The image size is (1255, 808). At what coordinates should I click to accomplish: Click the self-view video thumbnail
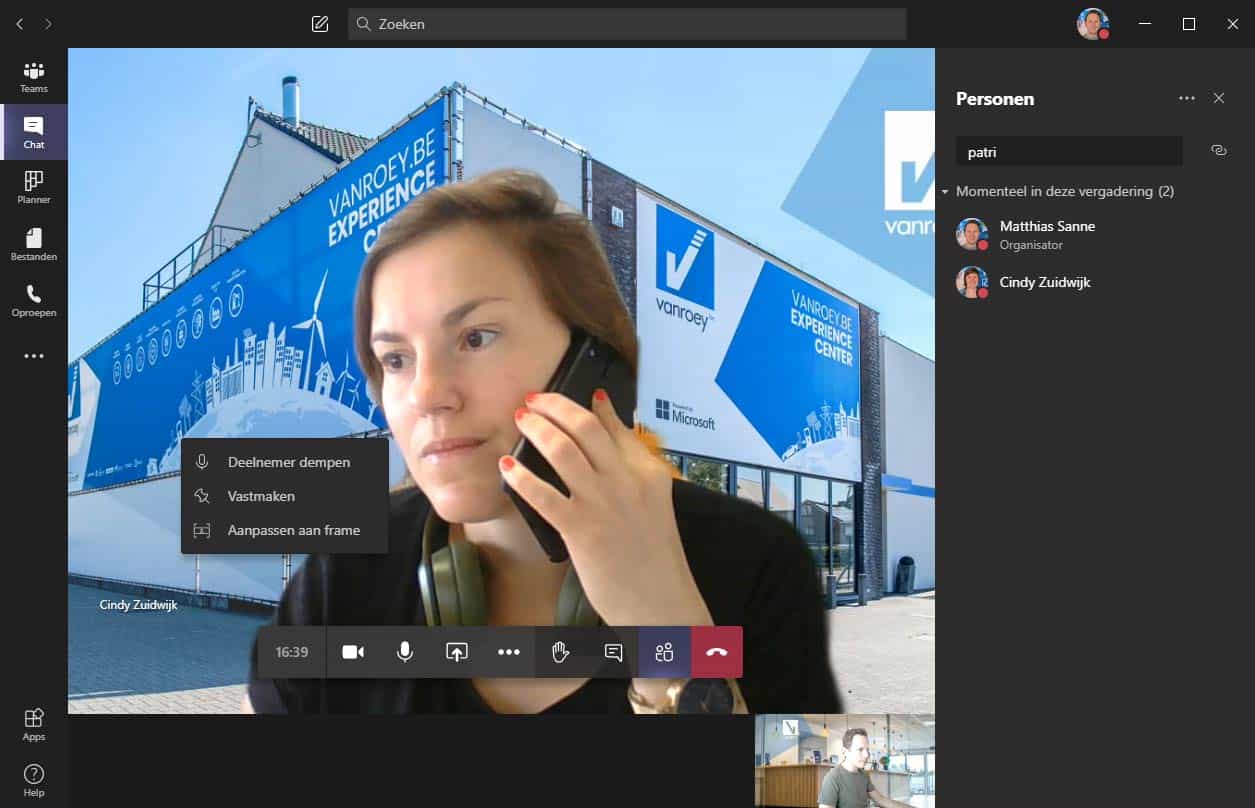(845, 761)
